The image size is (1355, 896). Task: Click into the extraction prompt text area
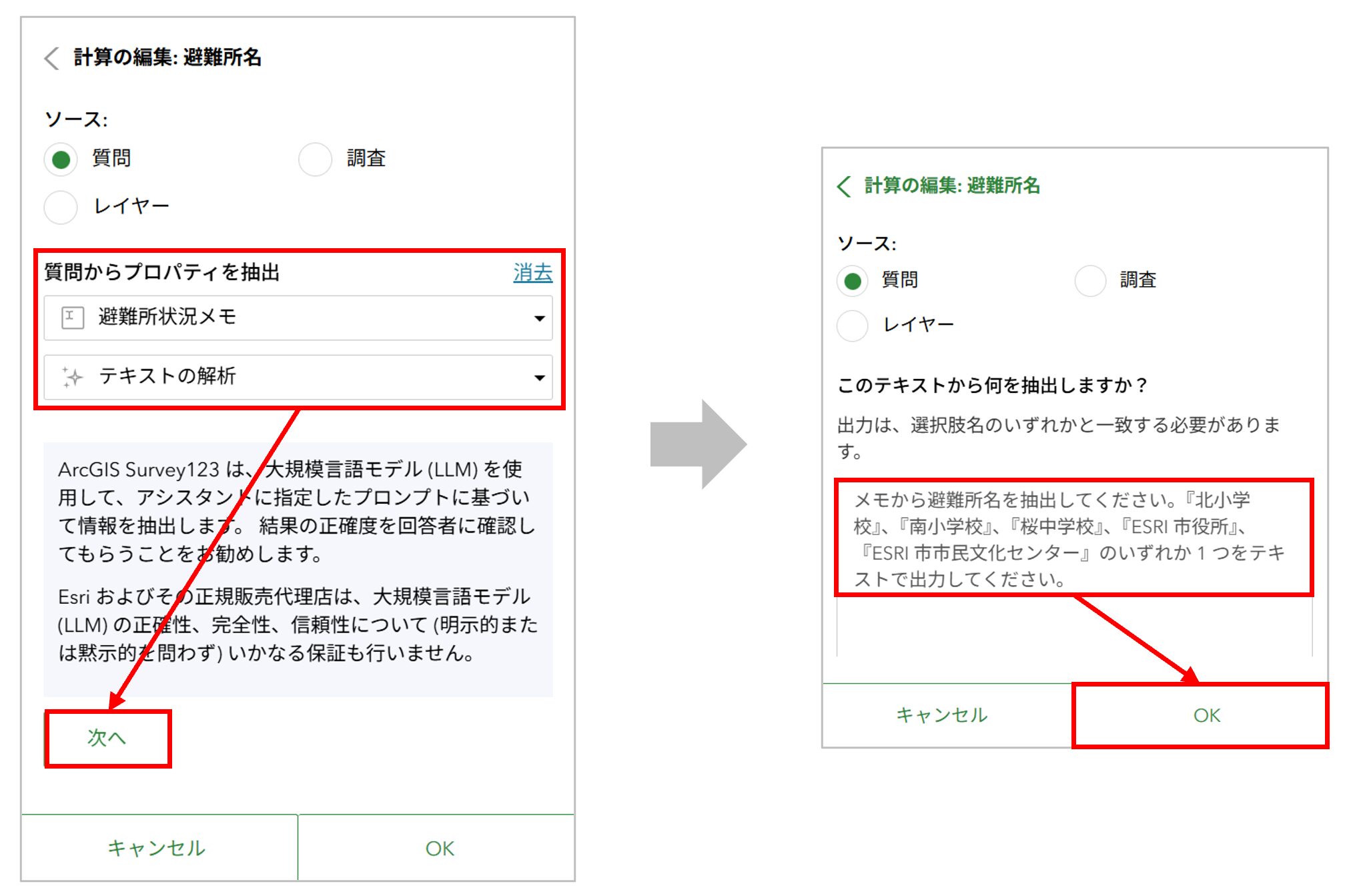coord(1073,539)
